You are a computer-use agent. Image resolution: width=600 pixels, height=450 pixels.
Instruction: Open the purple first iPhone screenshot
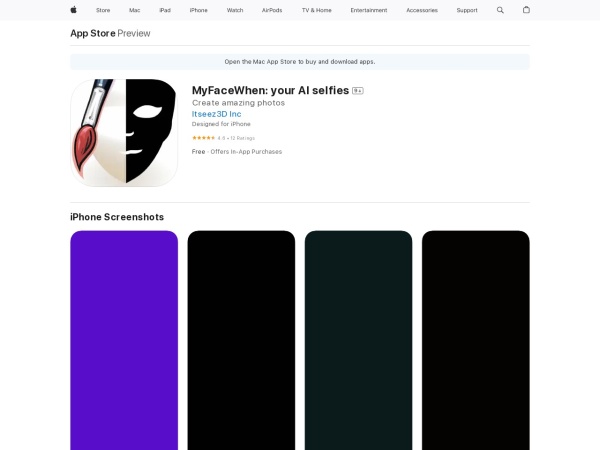124,340
